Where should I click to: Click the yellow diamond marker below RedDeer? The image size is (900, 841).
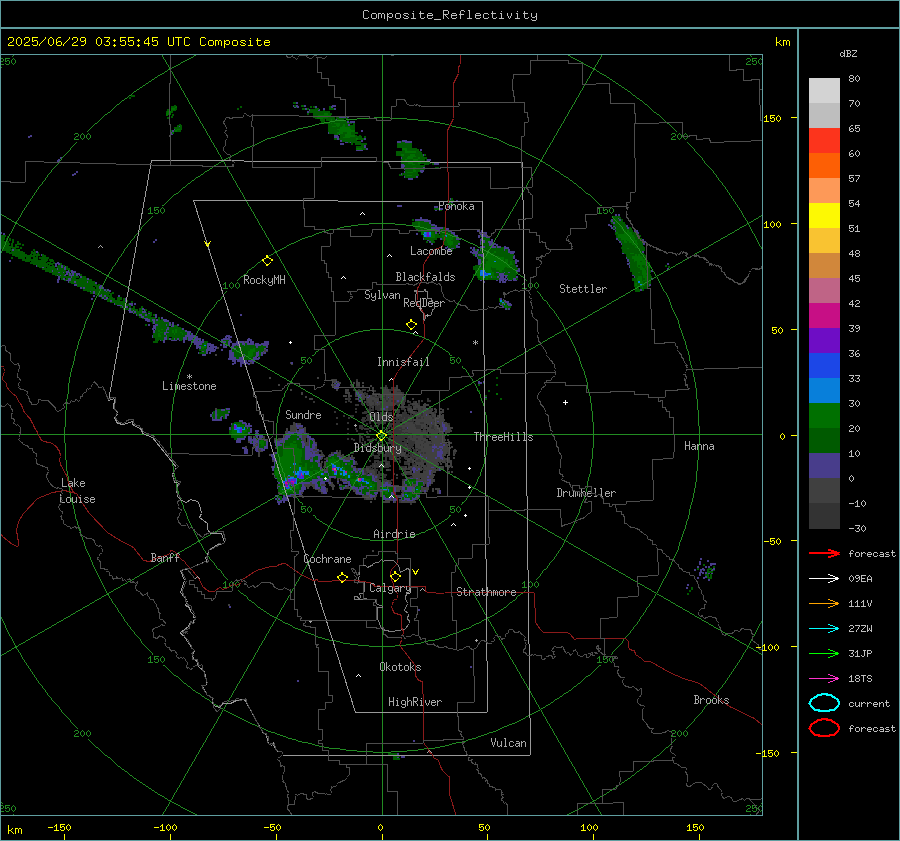click(x=411, y=325)
